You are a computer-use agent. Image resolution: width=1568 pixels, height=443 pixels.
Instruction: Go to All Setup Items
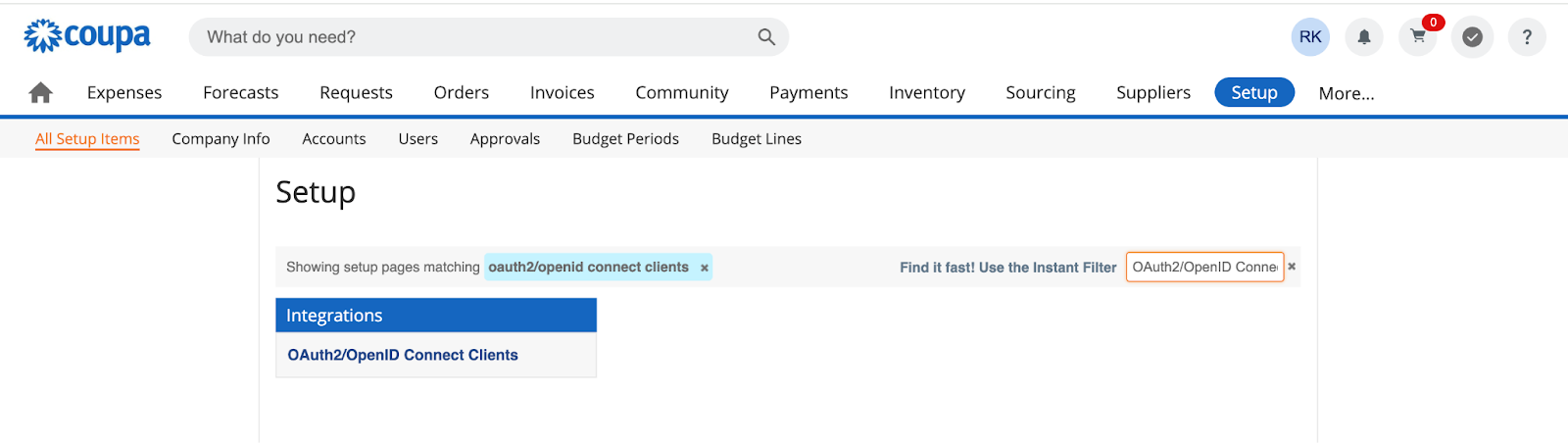pyautogui.click(x=87, y=139)
